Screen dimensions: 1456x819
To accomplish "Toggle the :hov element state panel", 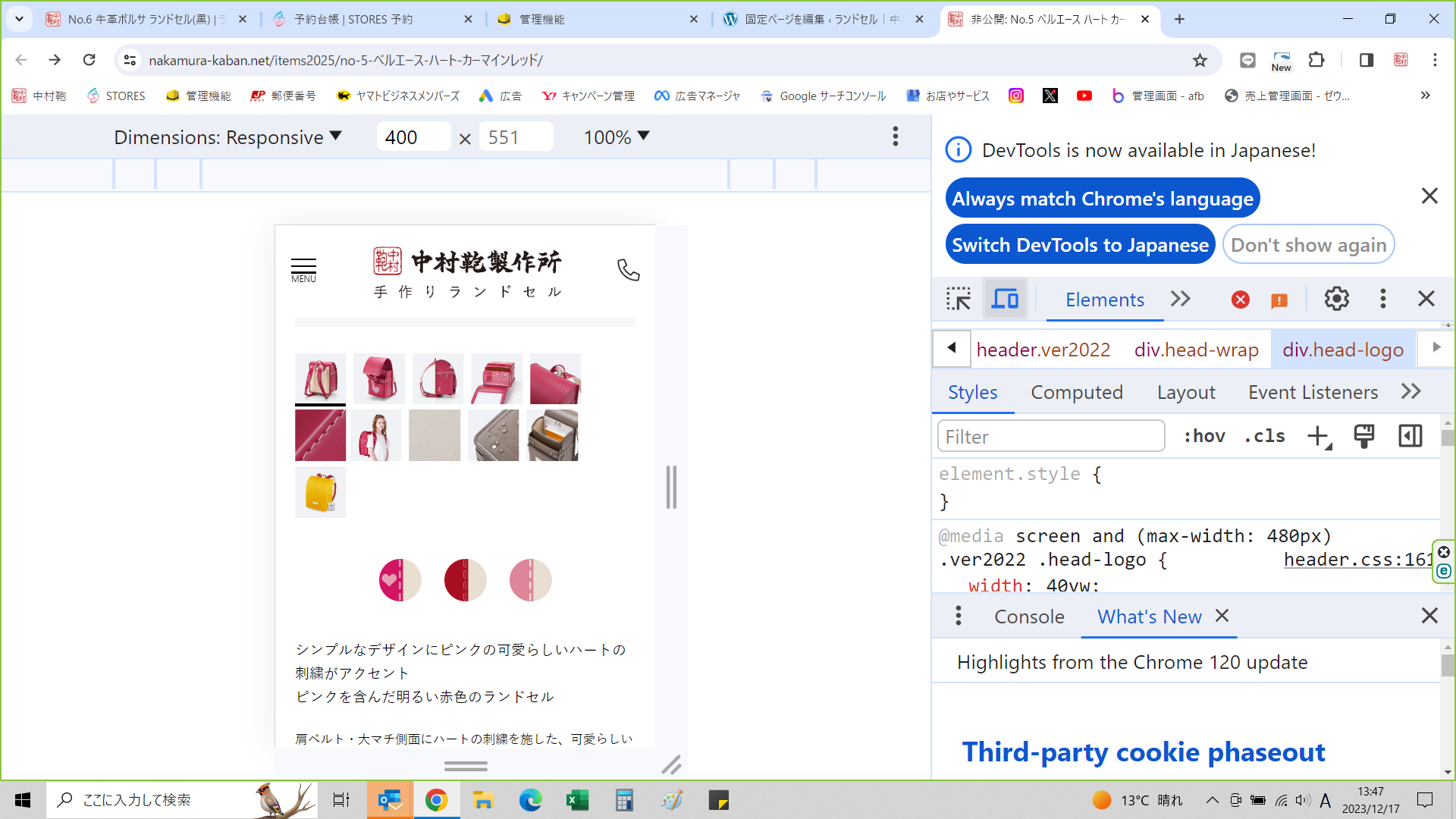I will [1204, 436].
